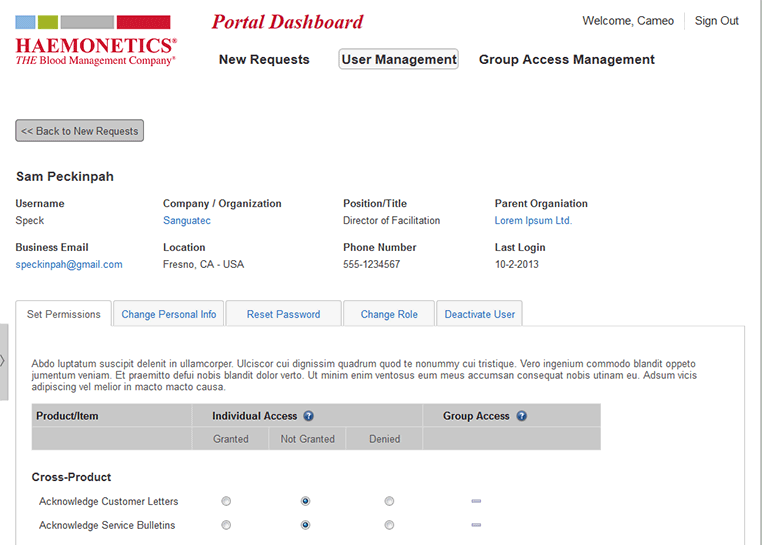Open User Management section

pos(398,59)
